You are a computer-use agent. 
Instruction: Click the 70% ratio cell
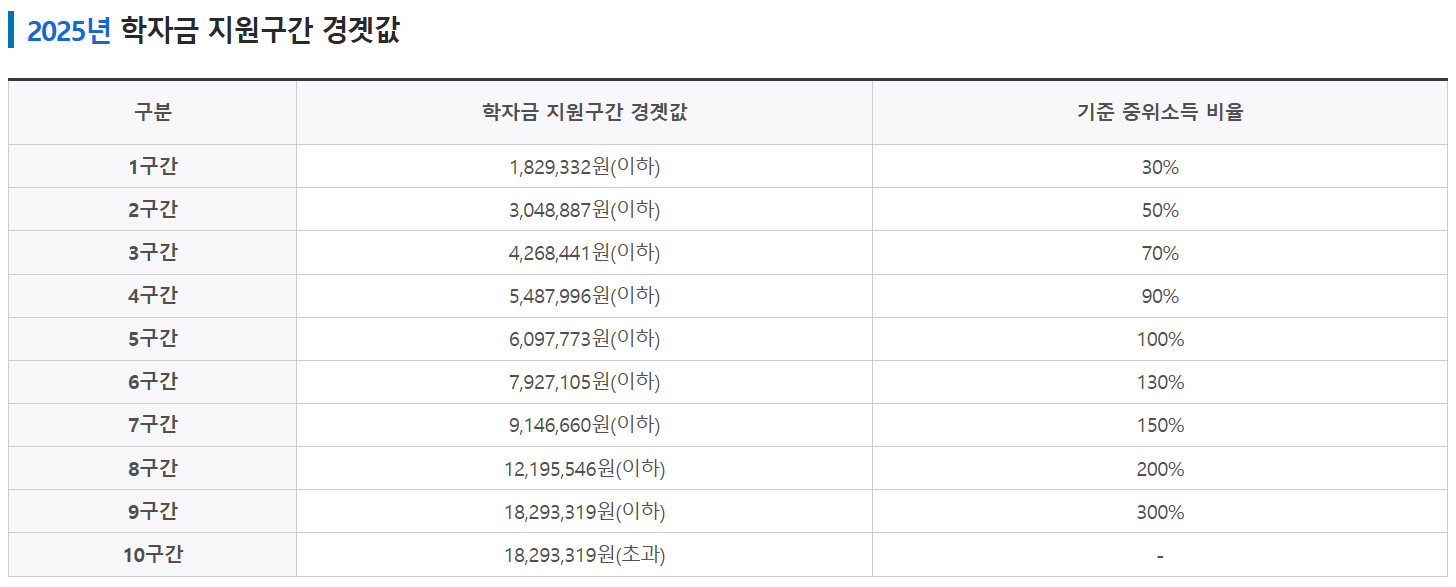1160,254
